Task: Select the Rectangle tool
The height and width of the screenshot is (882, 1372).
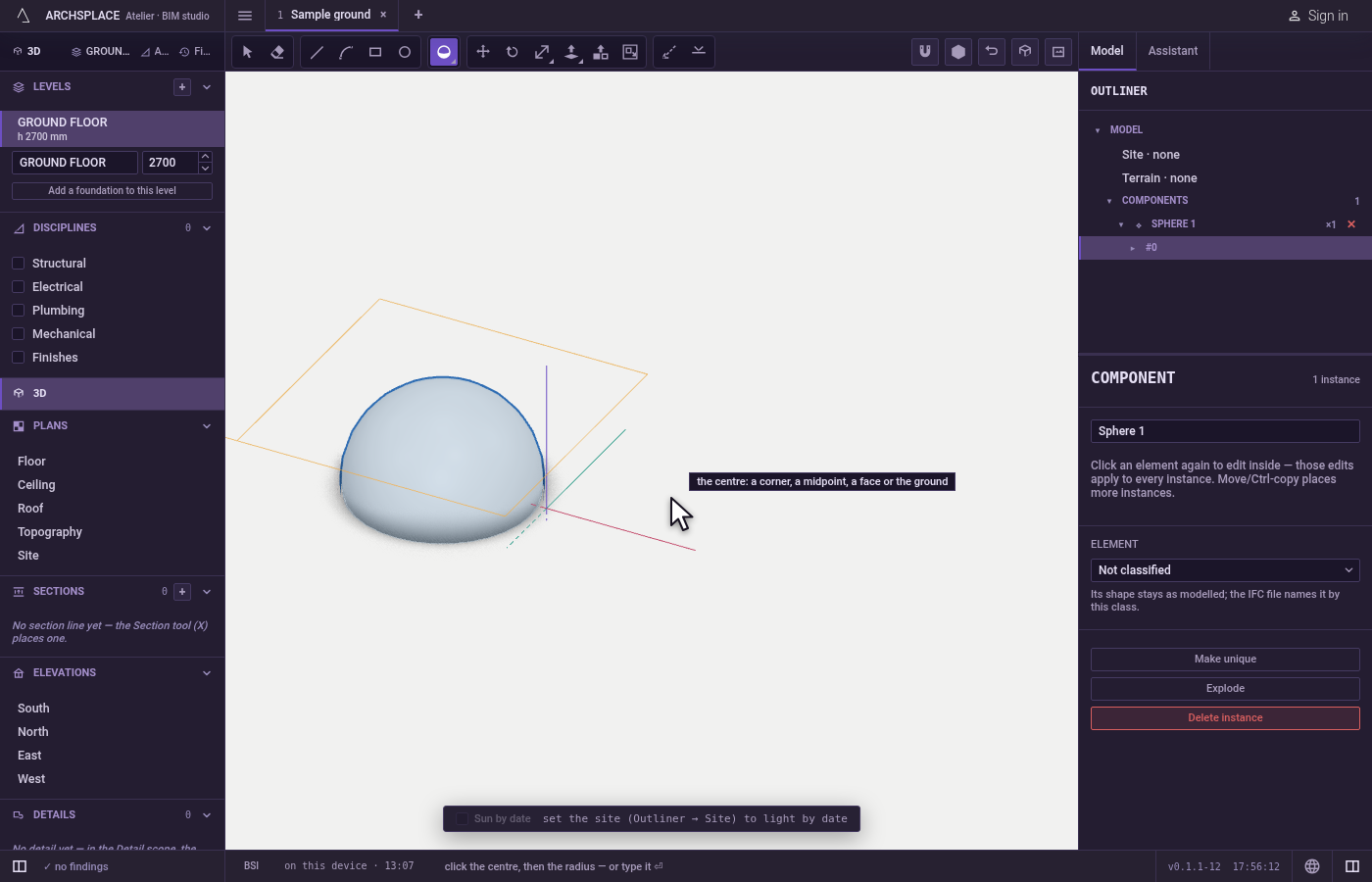Action: (375, 52)
